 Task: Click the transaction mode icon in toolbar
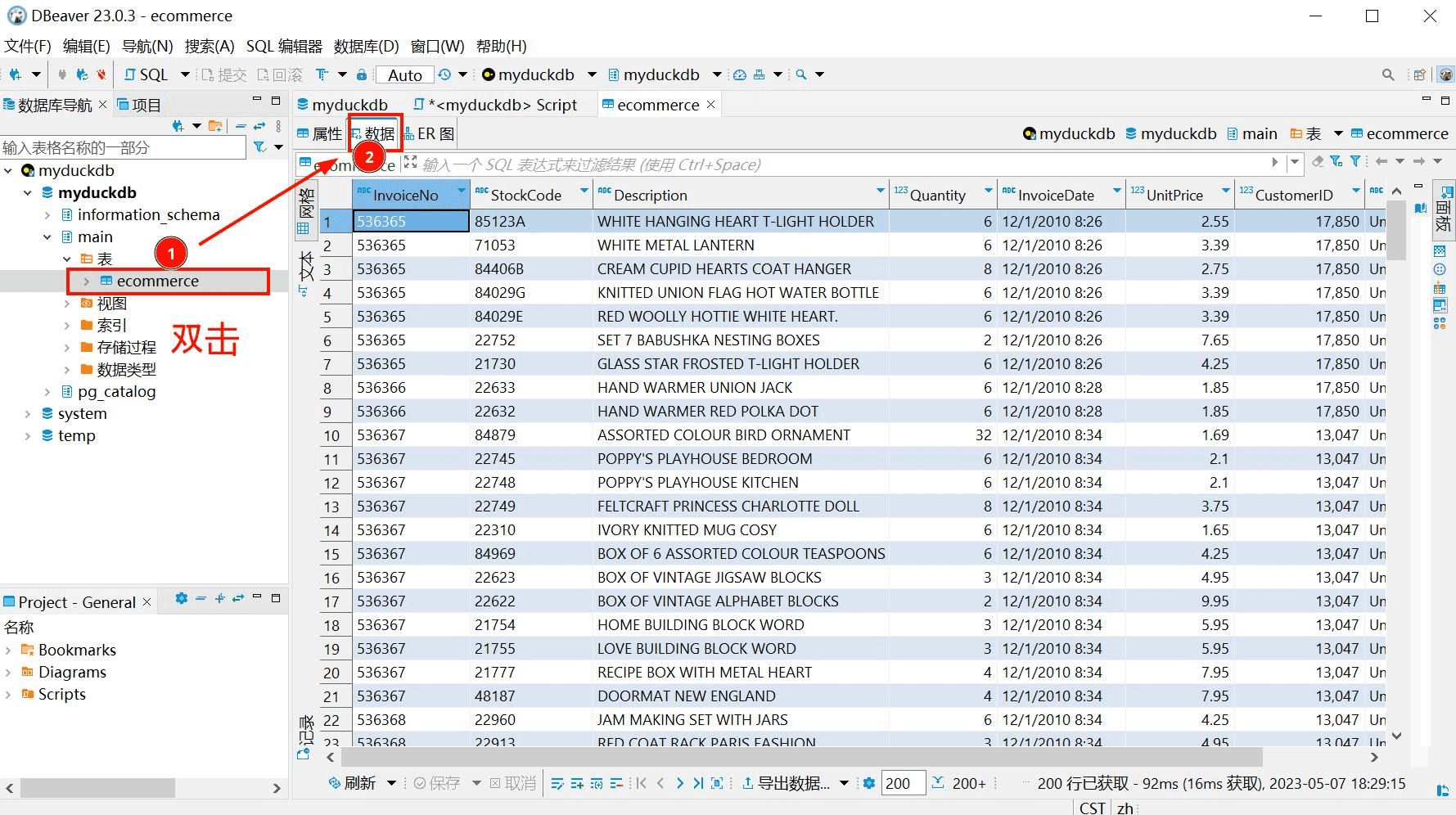(x=322, y=74)
